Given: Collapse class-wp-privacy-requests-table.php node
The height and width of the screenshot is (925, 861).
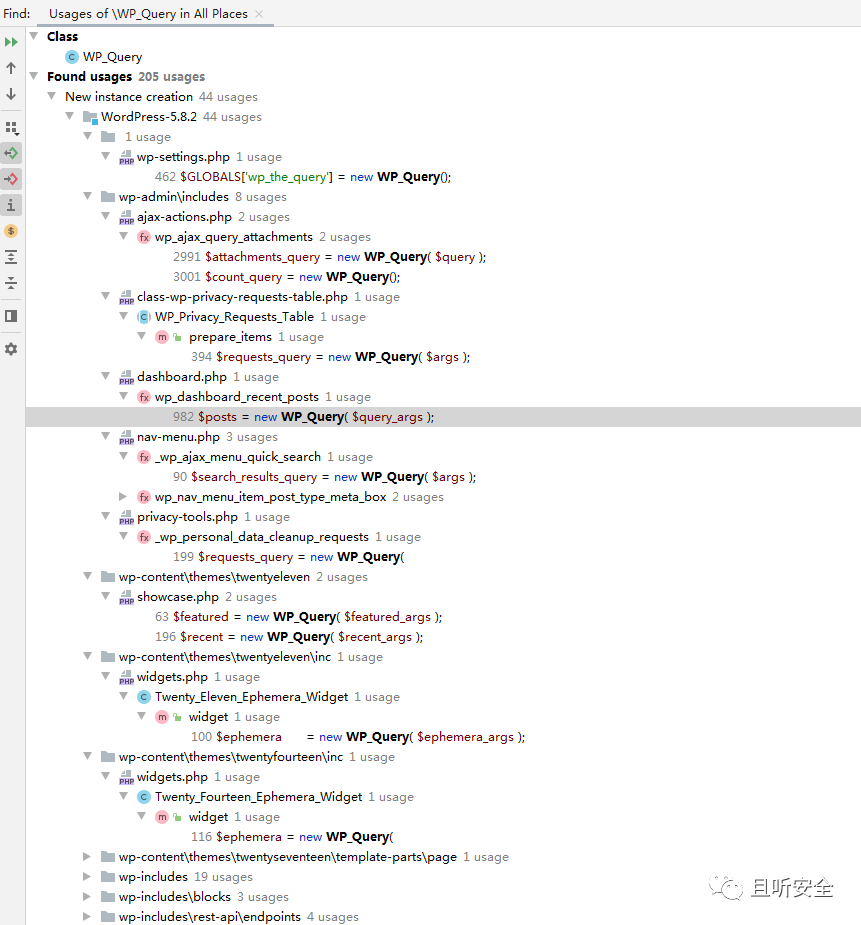Looking at the screenshot, I should (106, 296).
